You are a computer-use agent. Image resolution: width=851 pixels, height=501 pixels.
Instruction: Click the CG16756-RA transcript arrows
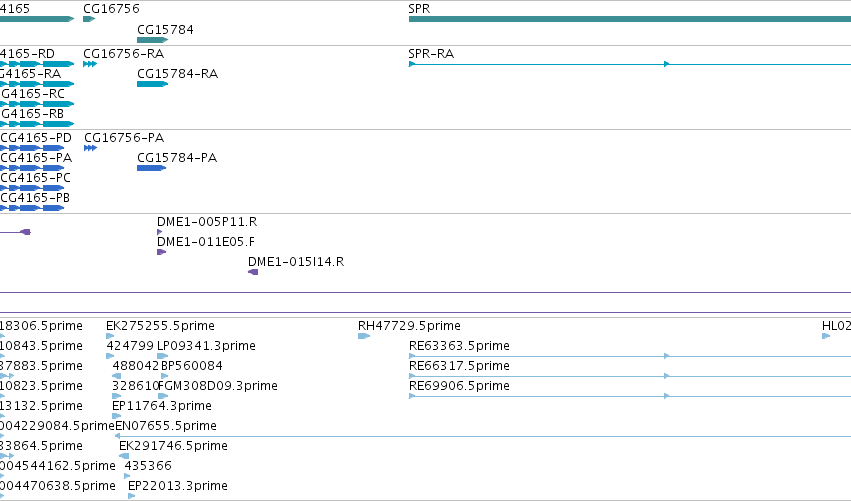pos(90,64)
